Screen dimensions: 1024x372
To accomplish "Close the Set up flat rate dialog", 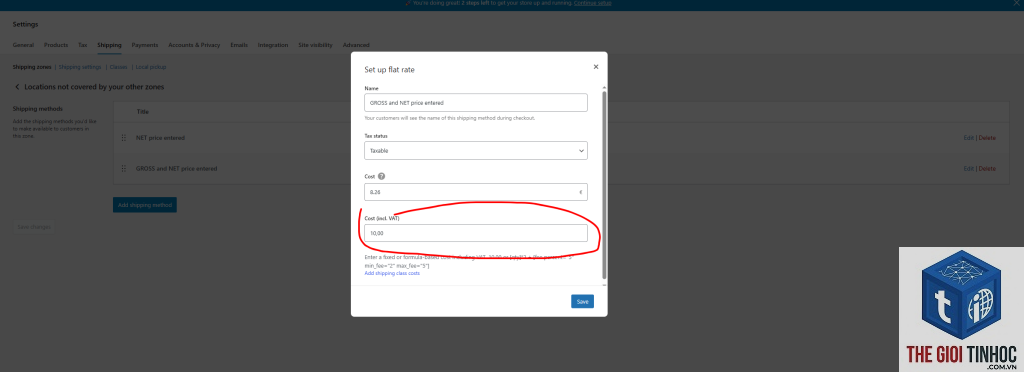I will click(596, 67).
